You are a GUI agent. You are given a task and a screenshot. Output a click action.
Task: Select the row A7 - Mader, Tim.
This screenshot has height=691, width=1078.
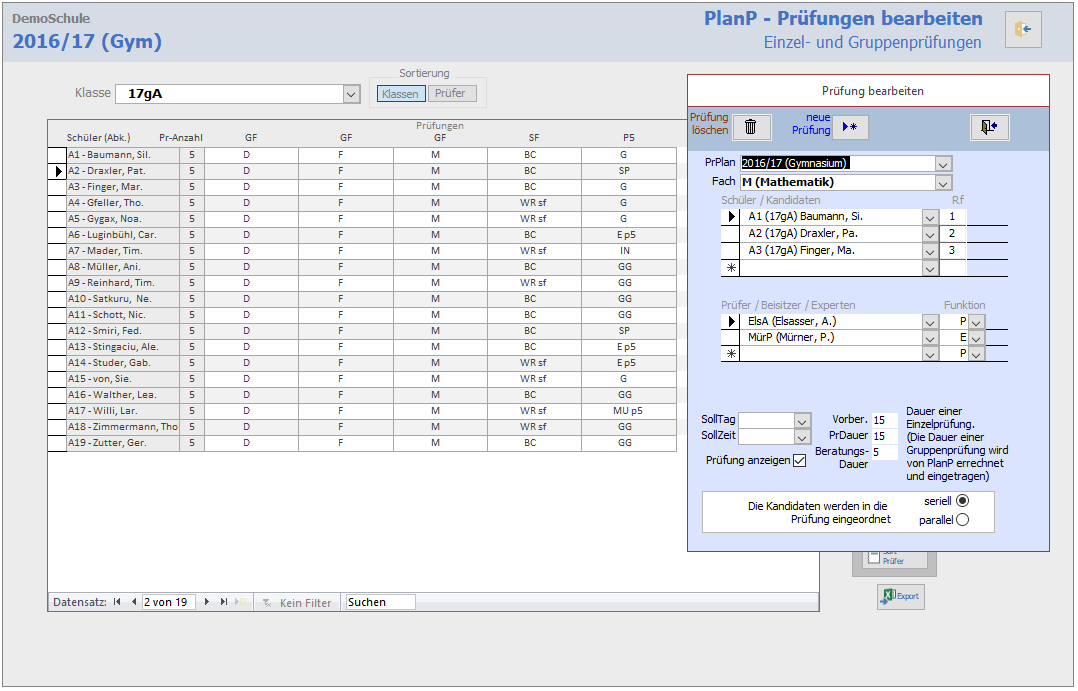click(x=109, y=251)
